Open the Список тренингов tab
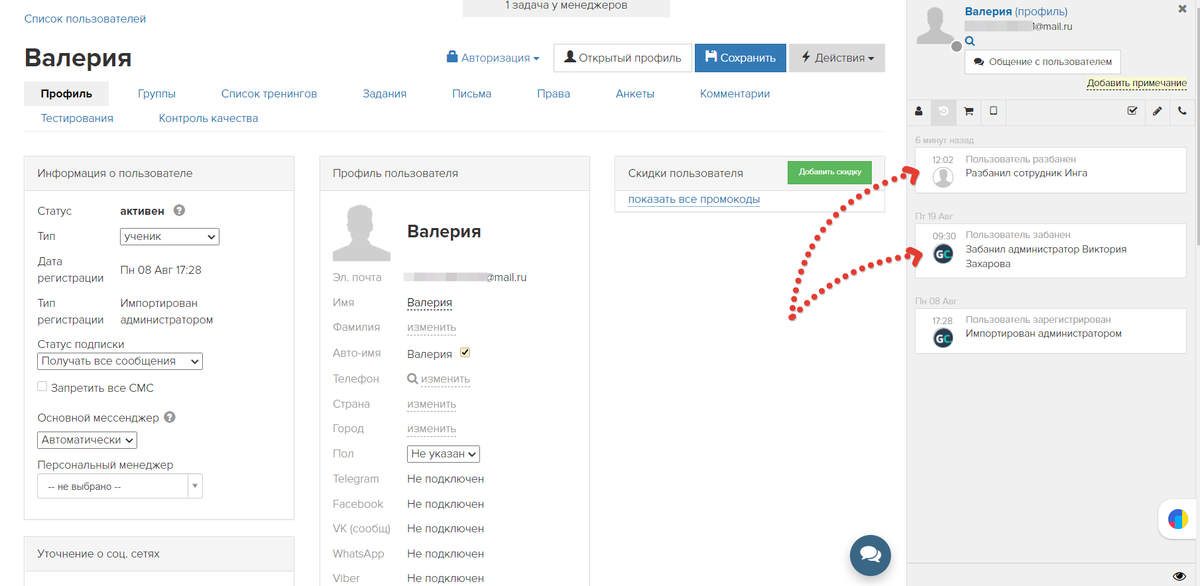Screen dimensions: 1200x586 269,94
